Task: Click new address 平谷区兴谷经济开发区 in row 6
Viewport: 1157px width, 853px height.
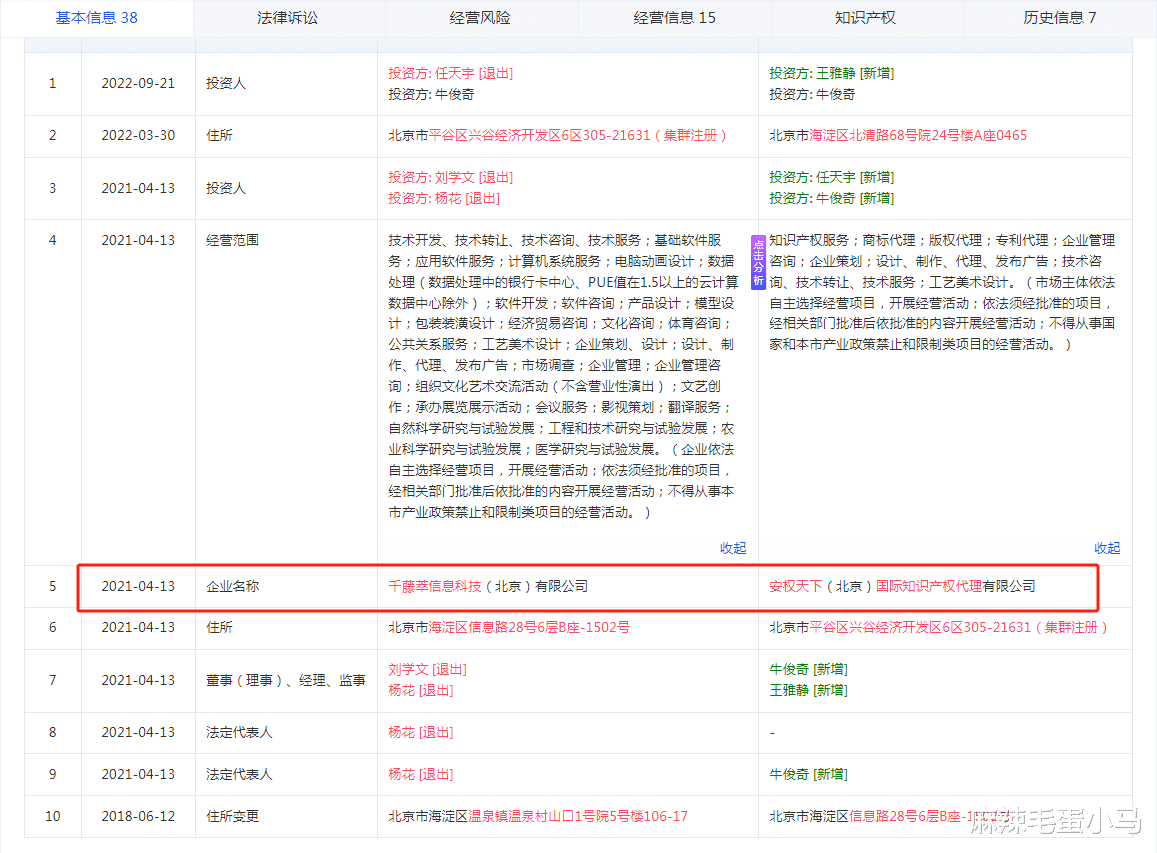Action: 876,627
